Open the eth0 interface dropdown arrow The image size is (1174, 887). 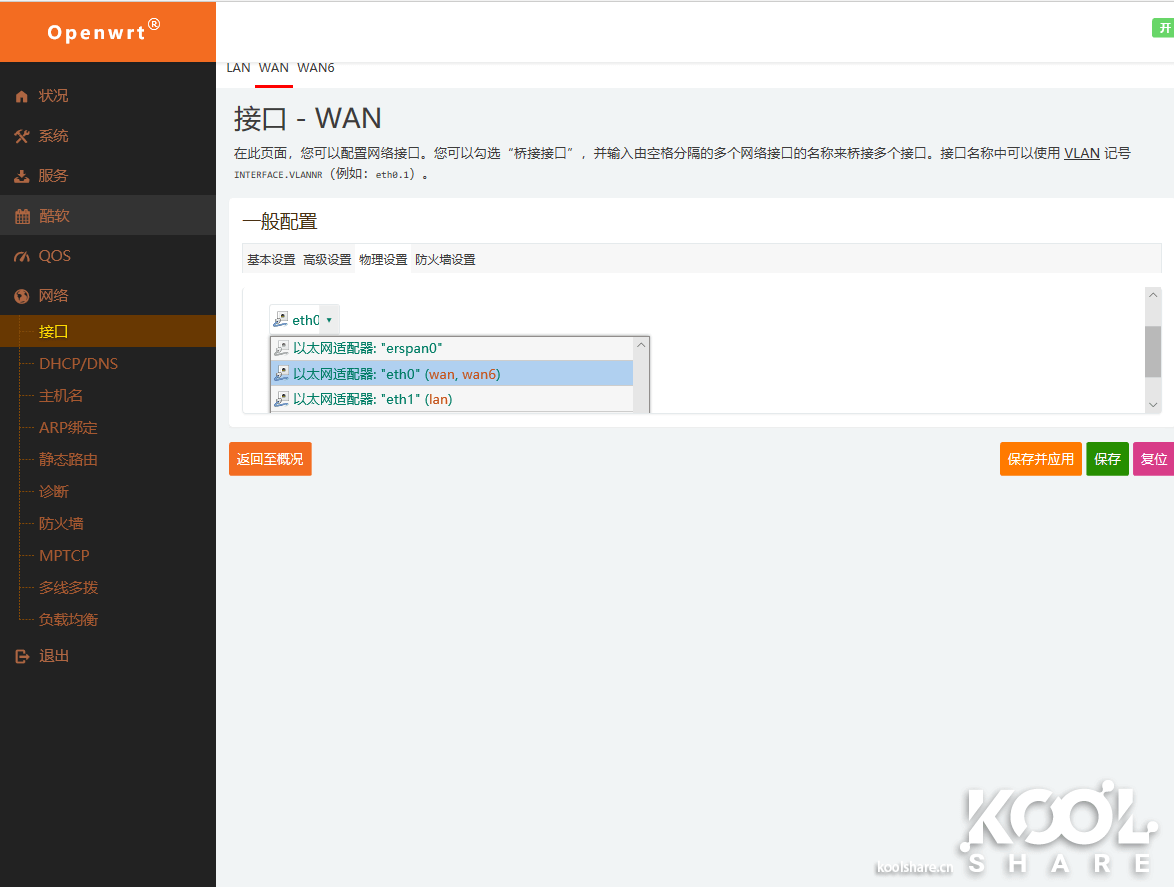click(329, 320)
